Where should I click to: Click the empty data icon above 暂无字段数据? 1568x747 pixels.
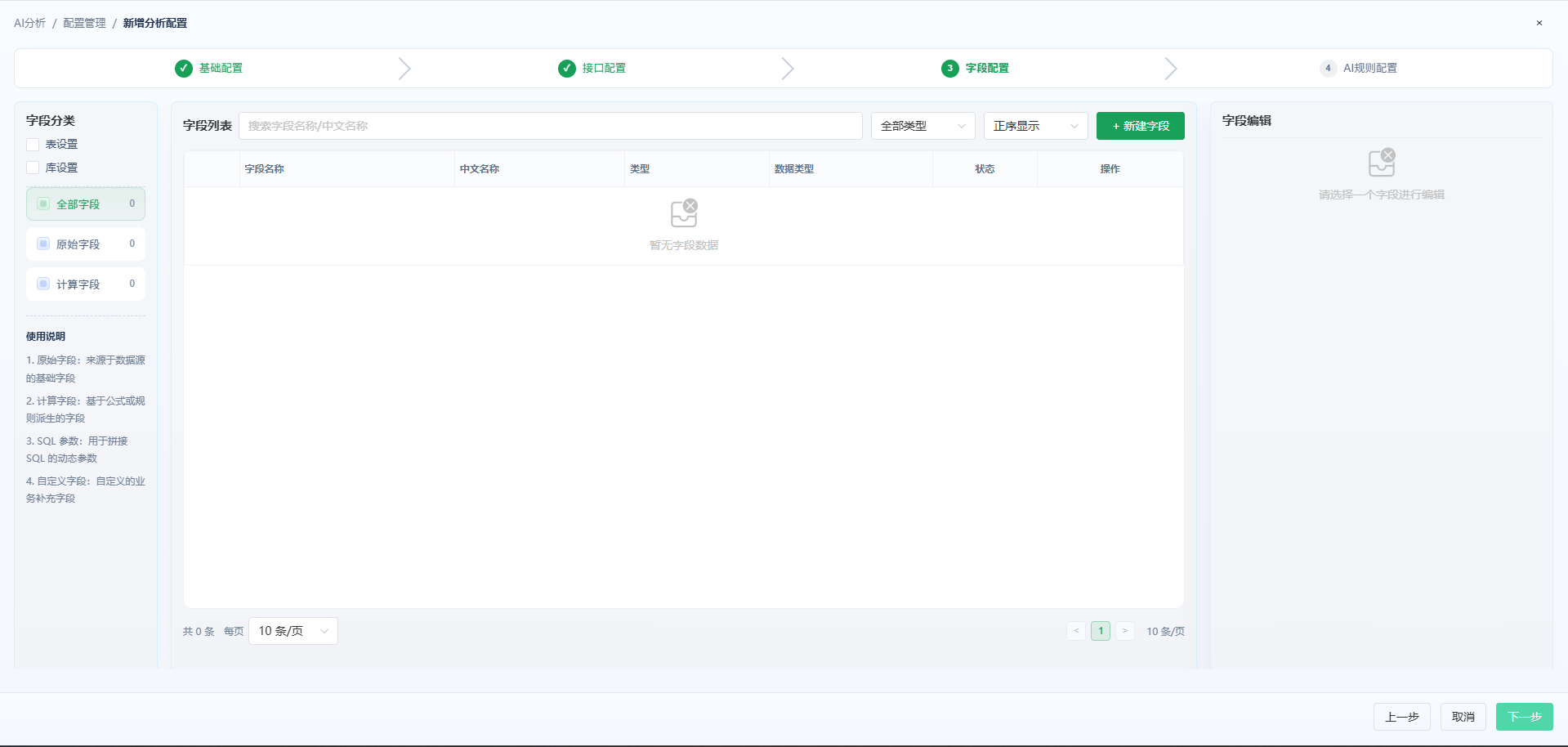point(684,213)
